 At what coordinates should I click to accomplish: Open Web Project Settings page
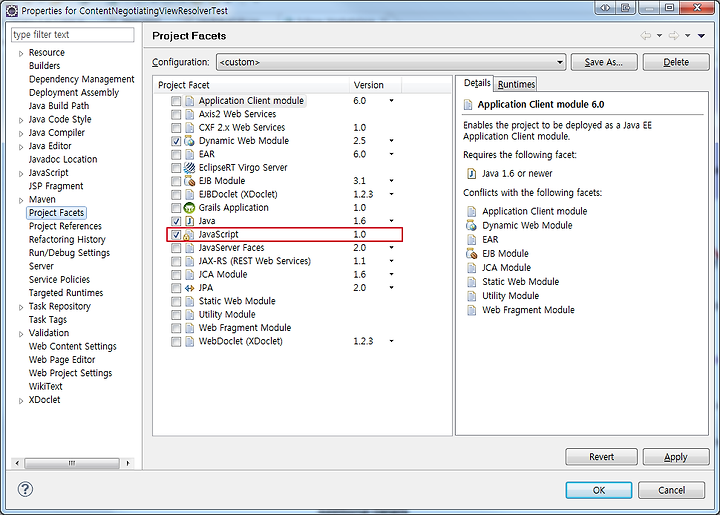70,373
